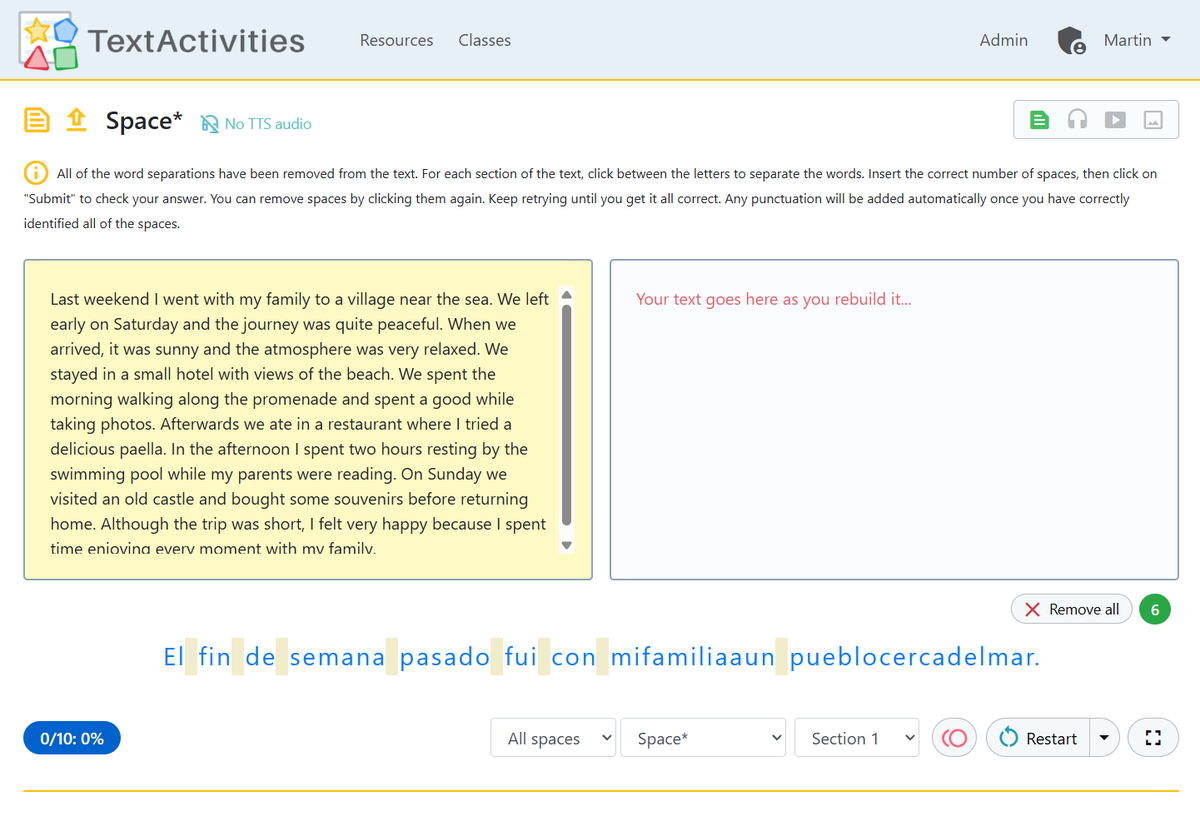
Task: Expand the Martin user dropdown
Action: point(1137,40)
